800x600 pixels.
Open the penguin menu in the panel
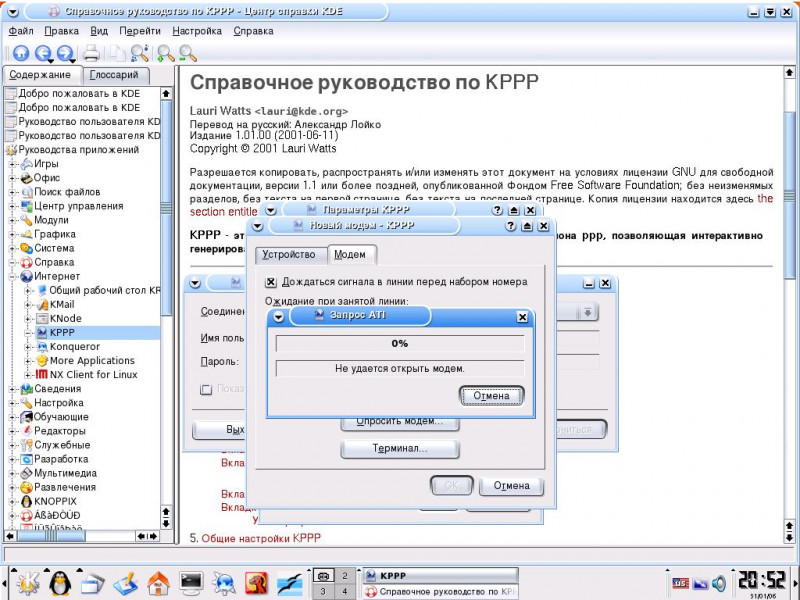[60, 583]
